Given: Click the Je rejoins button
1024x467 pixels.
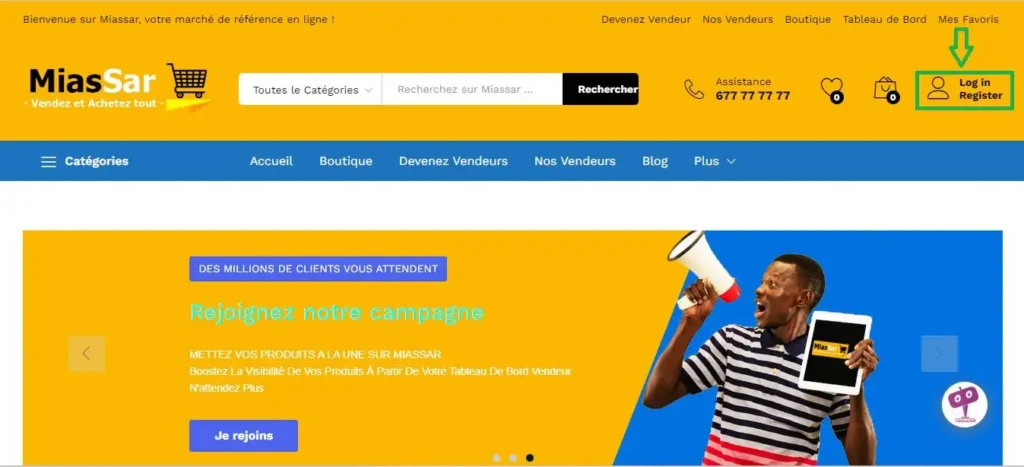Looking at the screenshot, I should click(x=244, y=436).
